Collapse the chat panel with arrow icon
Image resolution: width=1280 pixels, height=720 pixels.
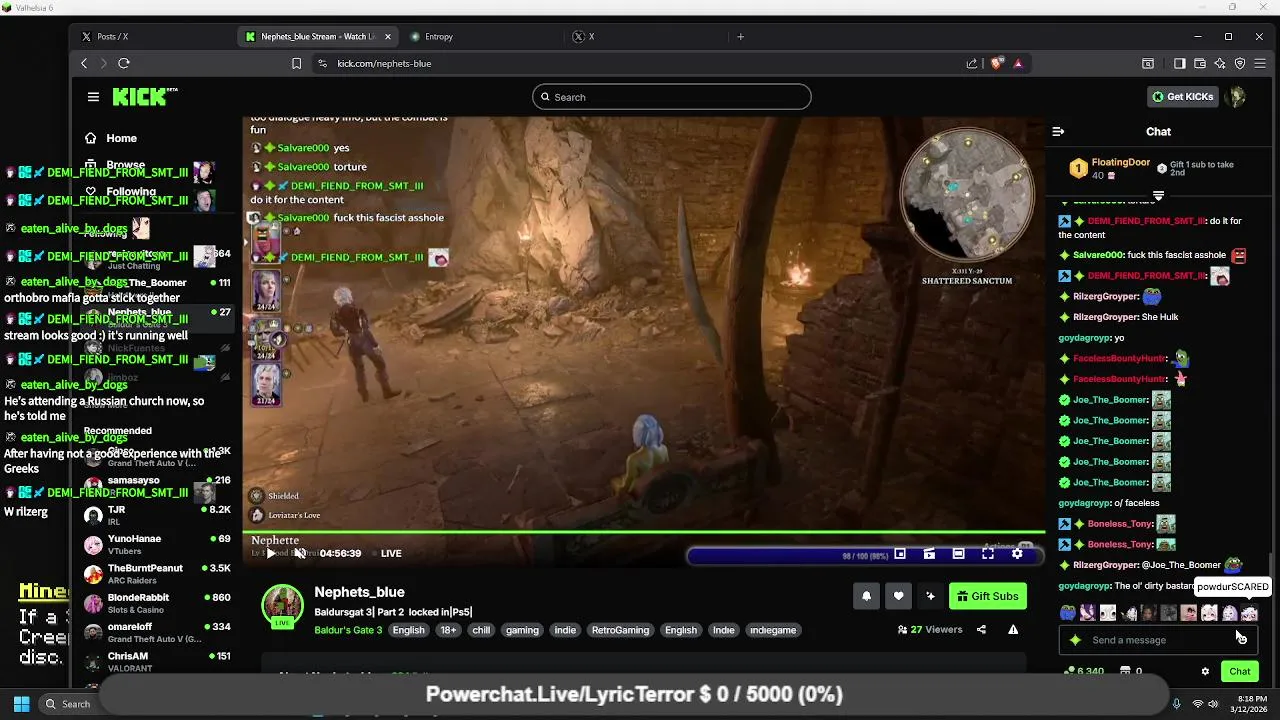[x=1058, y=131]
